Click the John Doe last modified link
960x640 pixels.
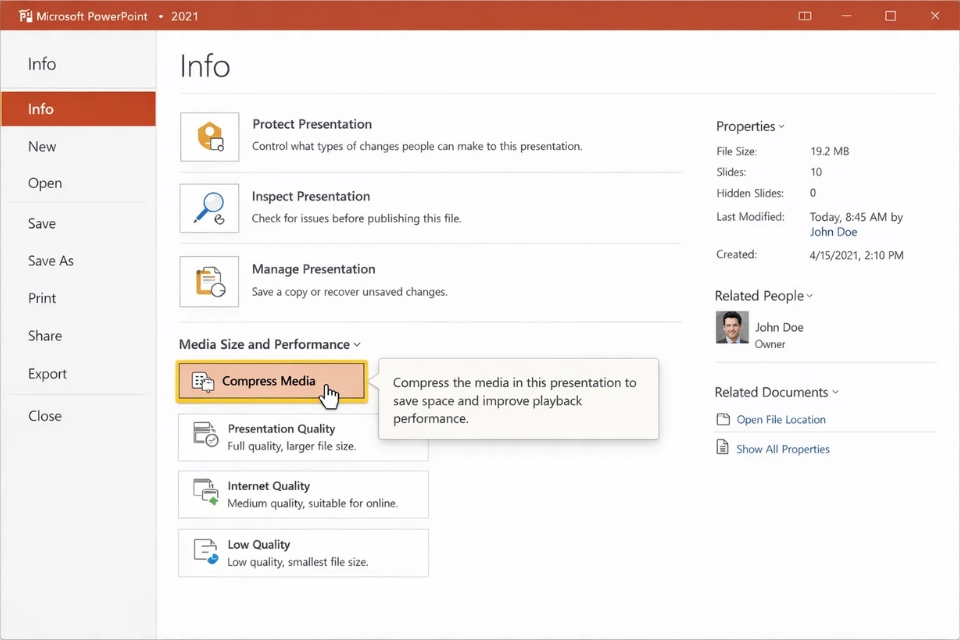click(833, 232)
